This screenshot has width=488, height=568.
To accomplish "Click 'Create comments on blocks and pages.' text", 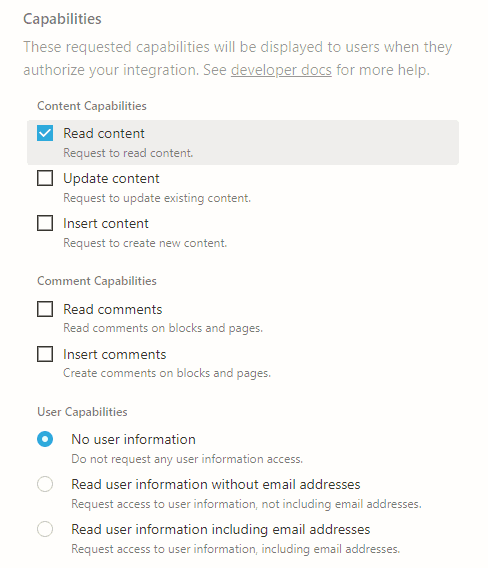I will click(x=167, y=373).
